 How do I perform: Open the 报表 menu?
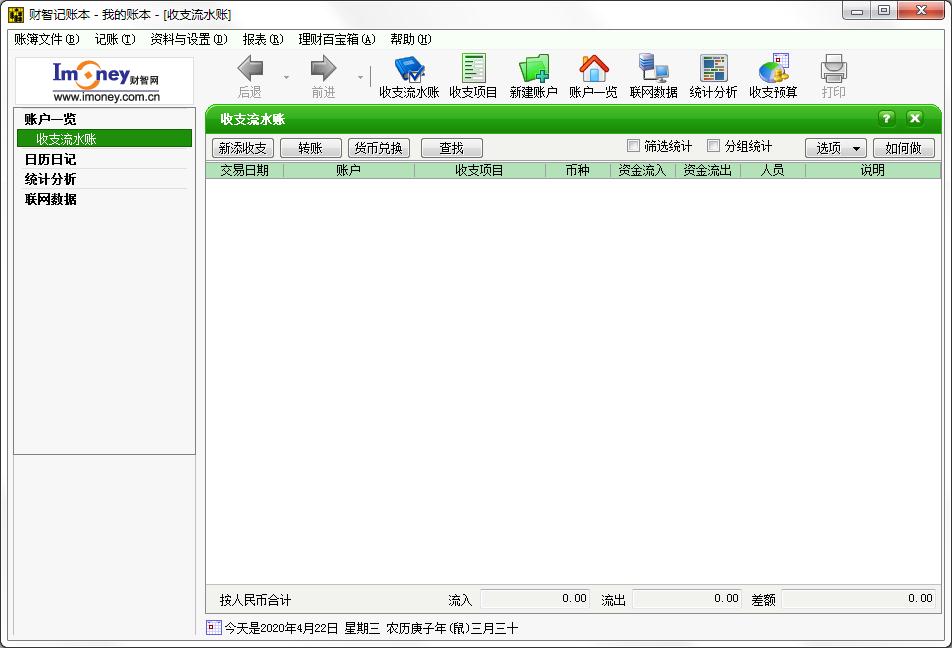[x=263, y=39]
